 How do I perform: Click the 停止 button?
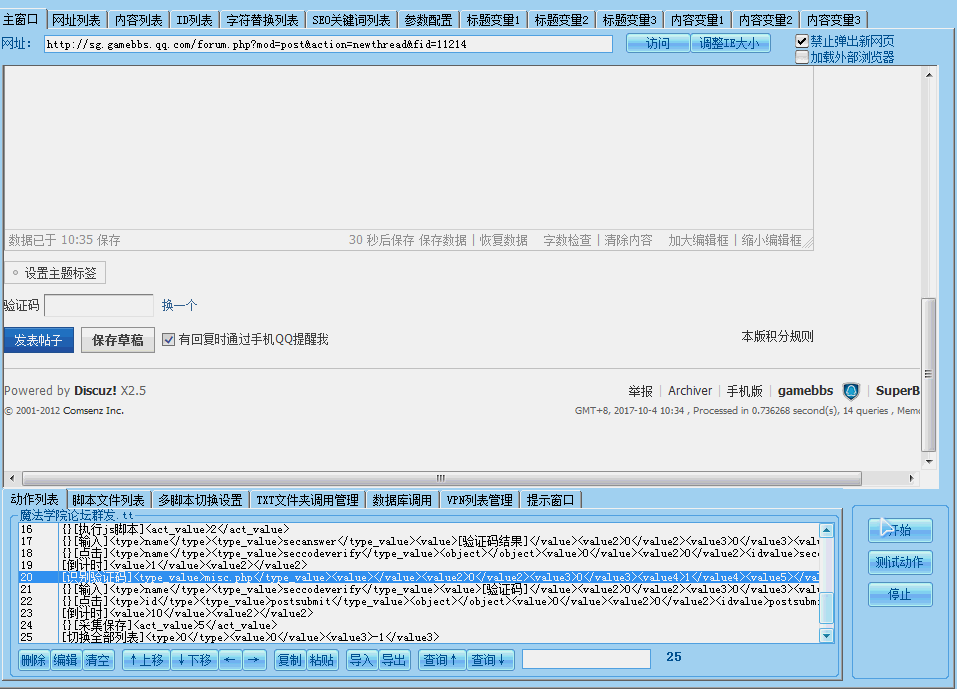[x=900, y=594]
